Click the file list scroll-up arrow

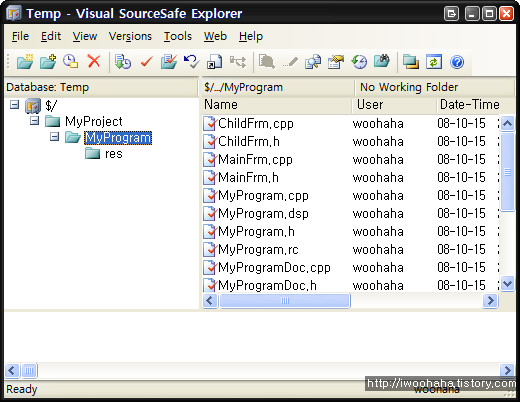pyautogui.click(x=507, y=124)
